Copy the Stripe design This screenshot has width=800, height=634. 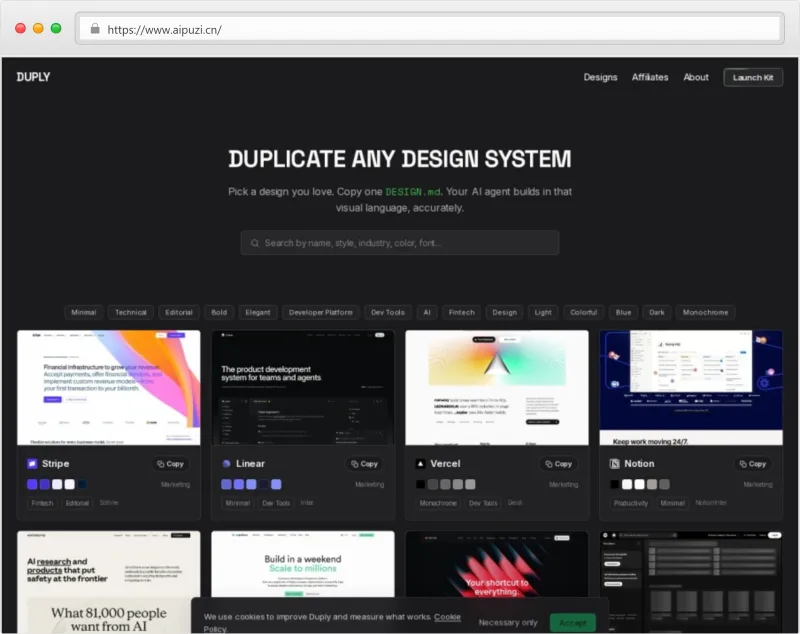[x=170, y=464]
